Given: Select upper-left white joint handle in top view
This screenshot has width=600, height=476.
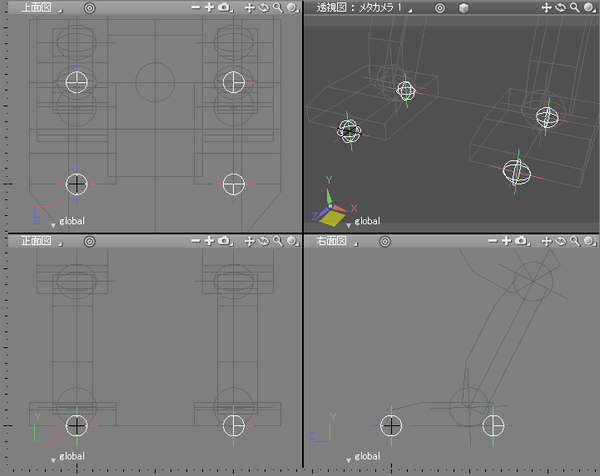Looking at the screenshot, I should coord(77,82).
